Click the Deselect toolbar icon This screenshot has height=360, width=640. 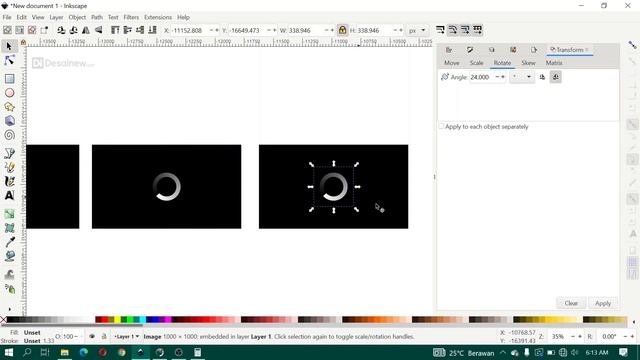point(32,30)
